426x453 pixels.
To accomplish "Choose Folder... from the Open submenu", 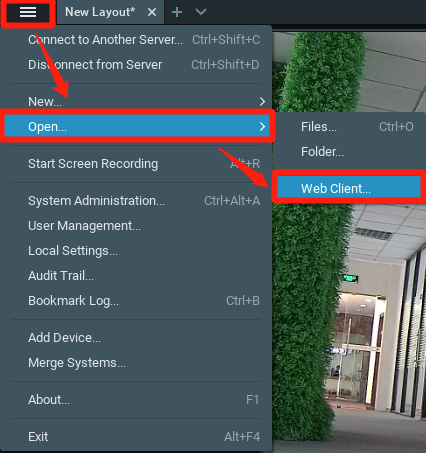I will (x=349, y=152).
